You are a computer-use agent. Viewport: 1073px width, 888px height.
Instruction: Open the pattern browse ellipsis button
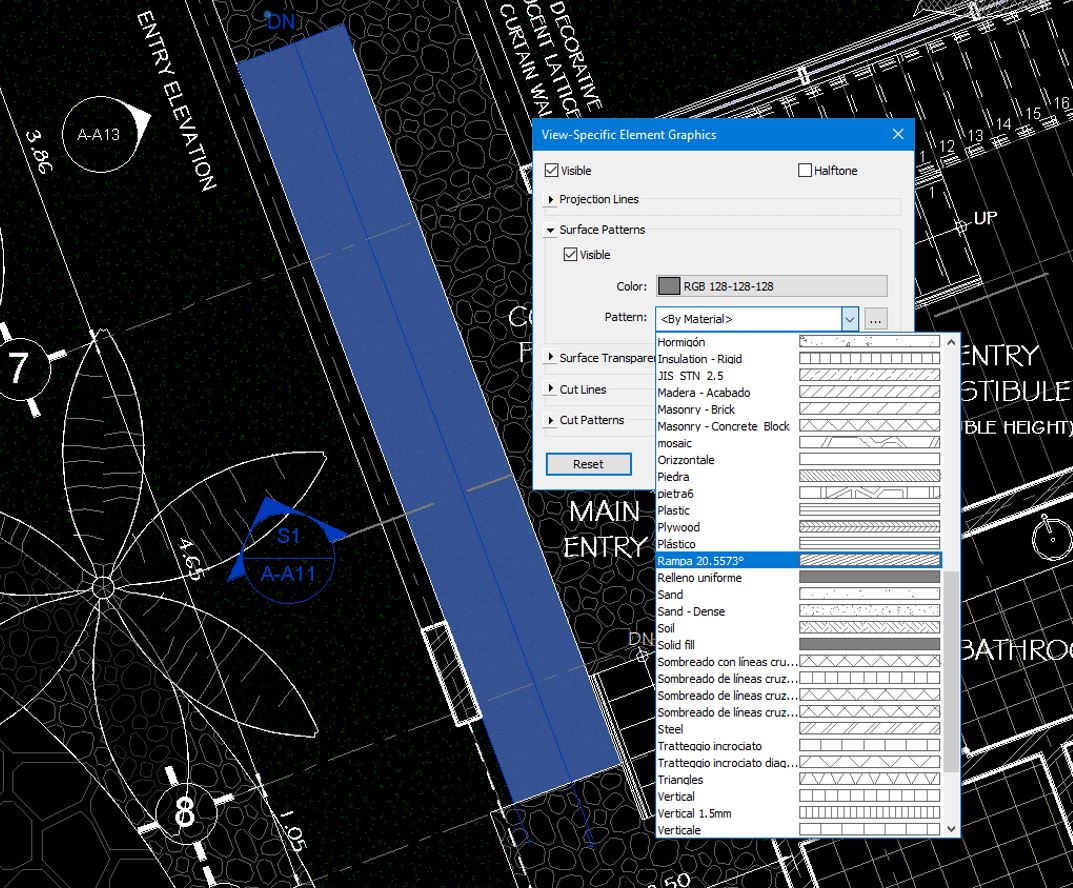[x=875, y=318]
